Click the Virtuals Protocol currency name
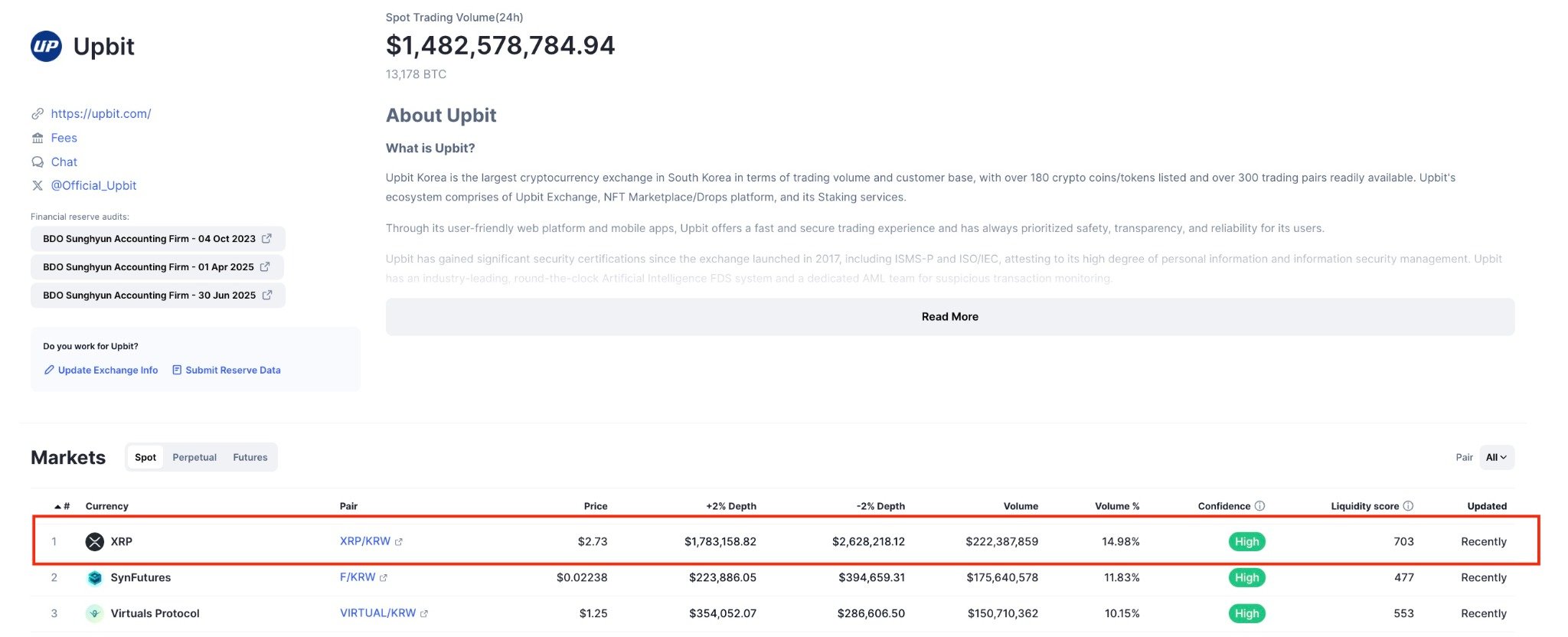Viewport: 1568px width, 637px height. [x=155, y=613]
